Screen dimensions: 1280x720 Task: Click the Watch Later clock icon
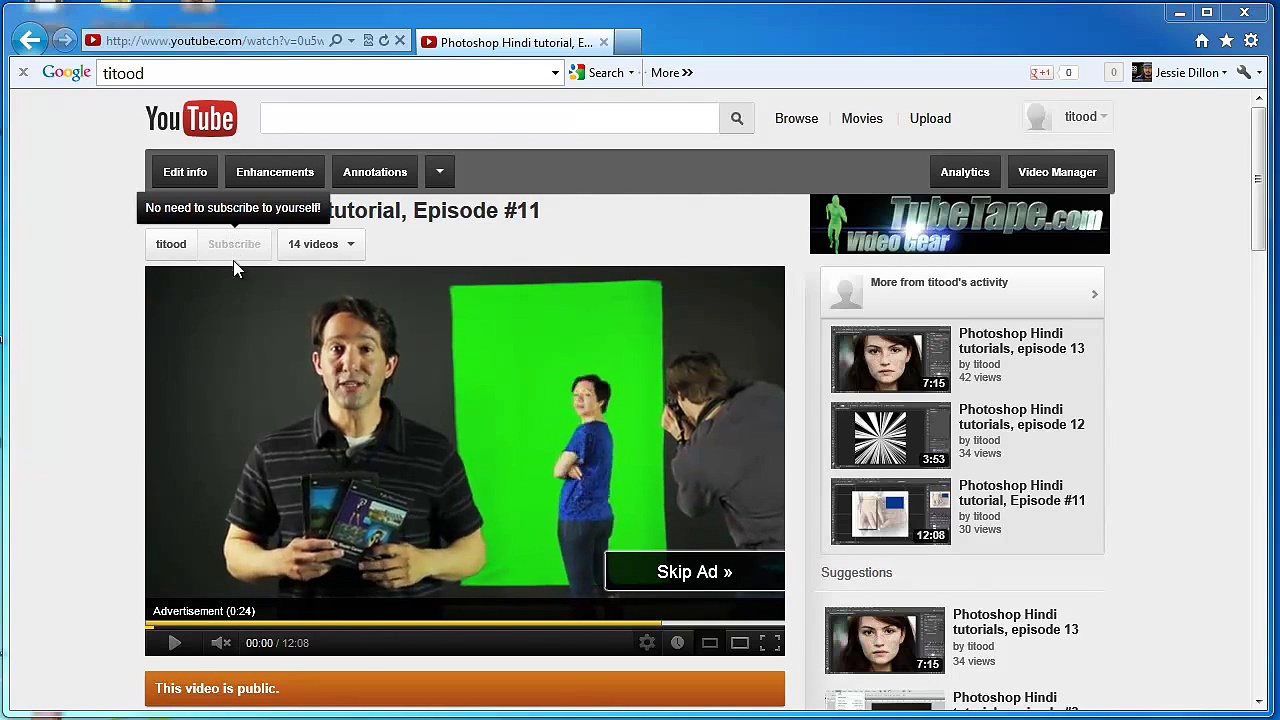tap(677, 643)
